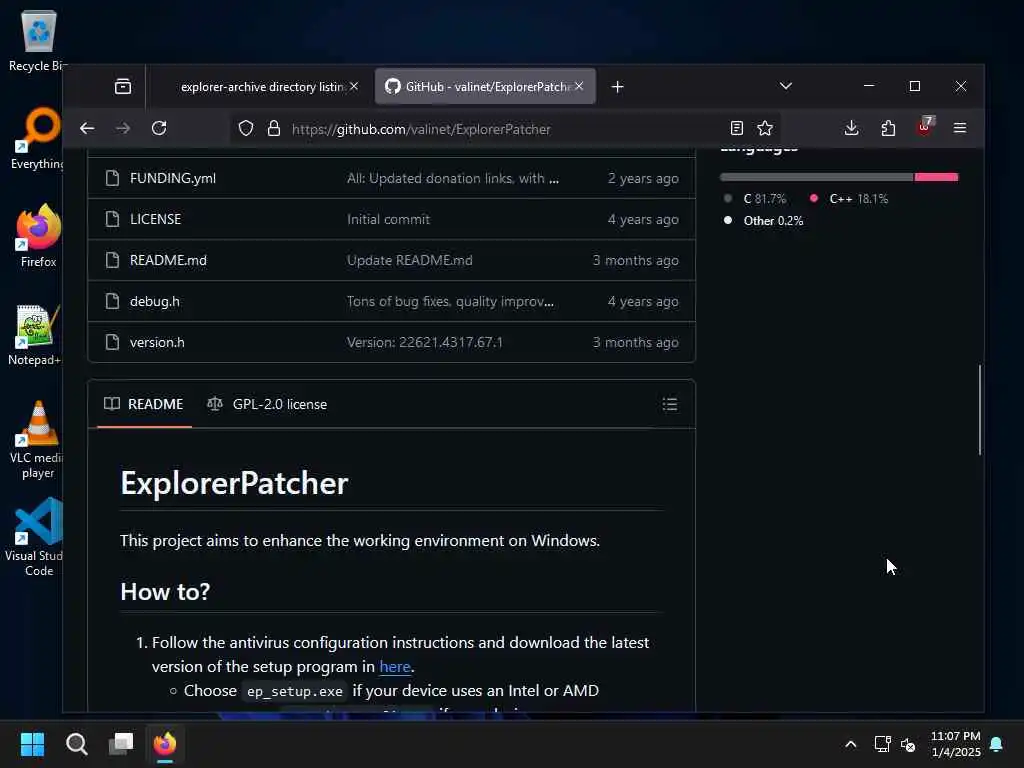Click the gray C segment of language bar
This screenshot has width=1024, height=768.
pyautogui.click(x=816, y=177)
